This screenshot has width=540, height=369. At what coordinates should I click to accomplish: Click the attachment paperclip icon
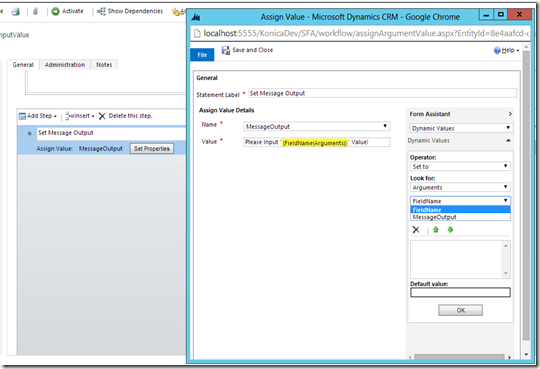pos(35,11)
